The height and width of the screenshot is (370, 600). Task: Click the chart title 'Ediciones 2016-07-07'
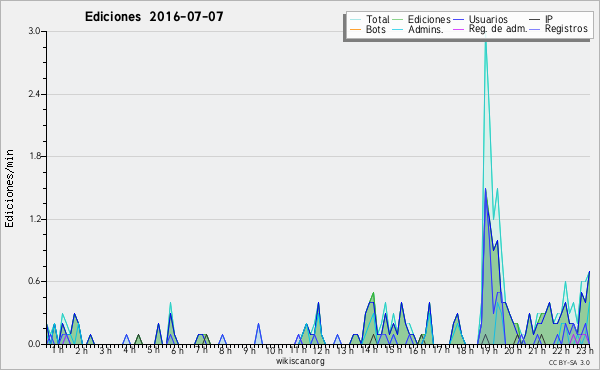tap(154, 17)
